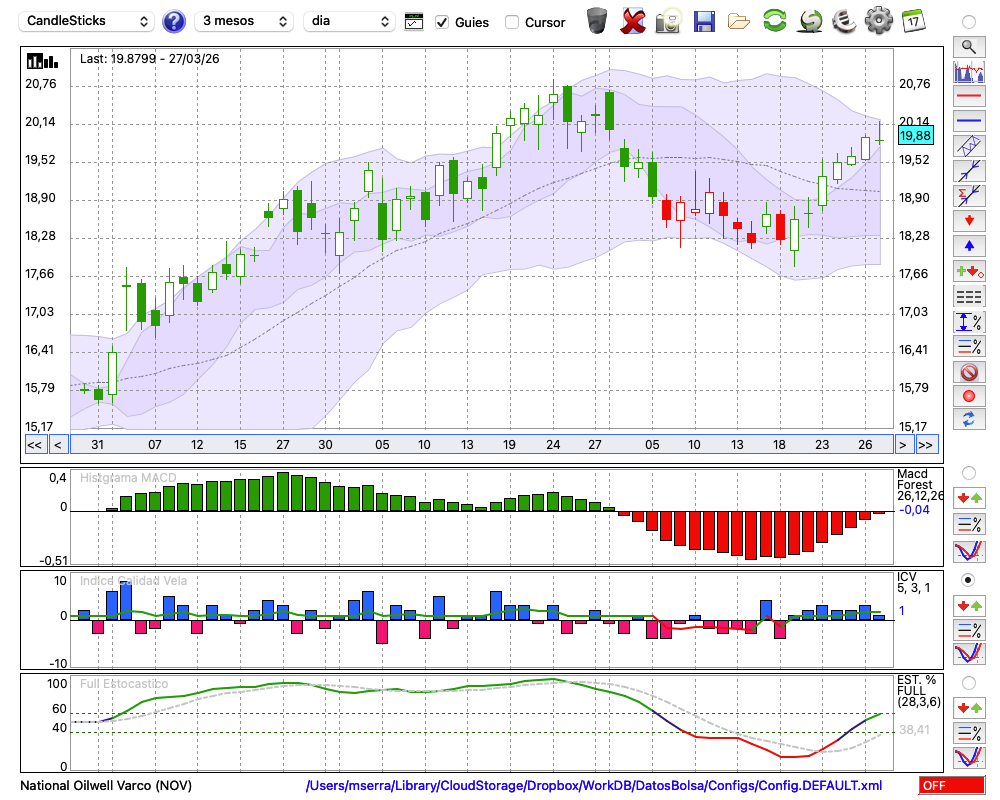Select the trend line tool with arrows
Viewport: 1000px width, 800px height.
pos(969,171)
